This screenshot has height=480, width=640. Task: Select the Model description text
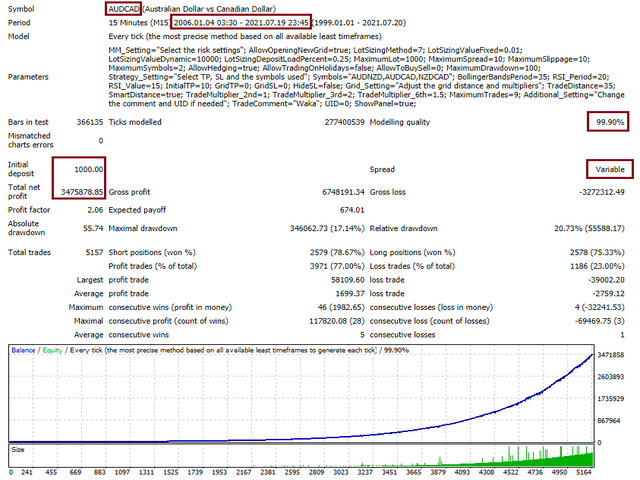[245, 36]
